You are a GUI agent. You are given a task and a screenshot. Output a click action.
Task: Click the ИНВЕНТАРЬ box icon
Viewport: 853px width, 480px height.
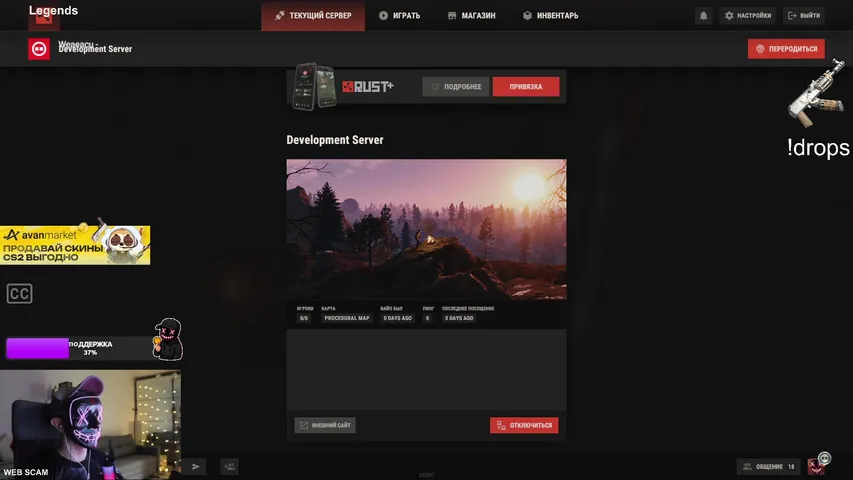527,15
